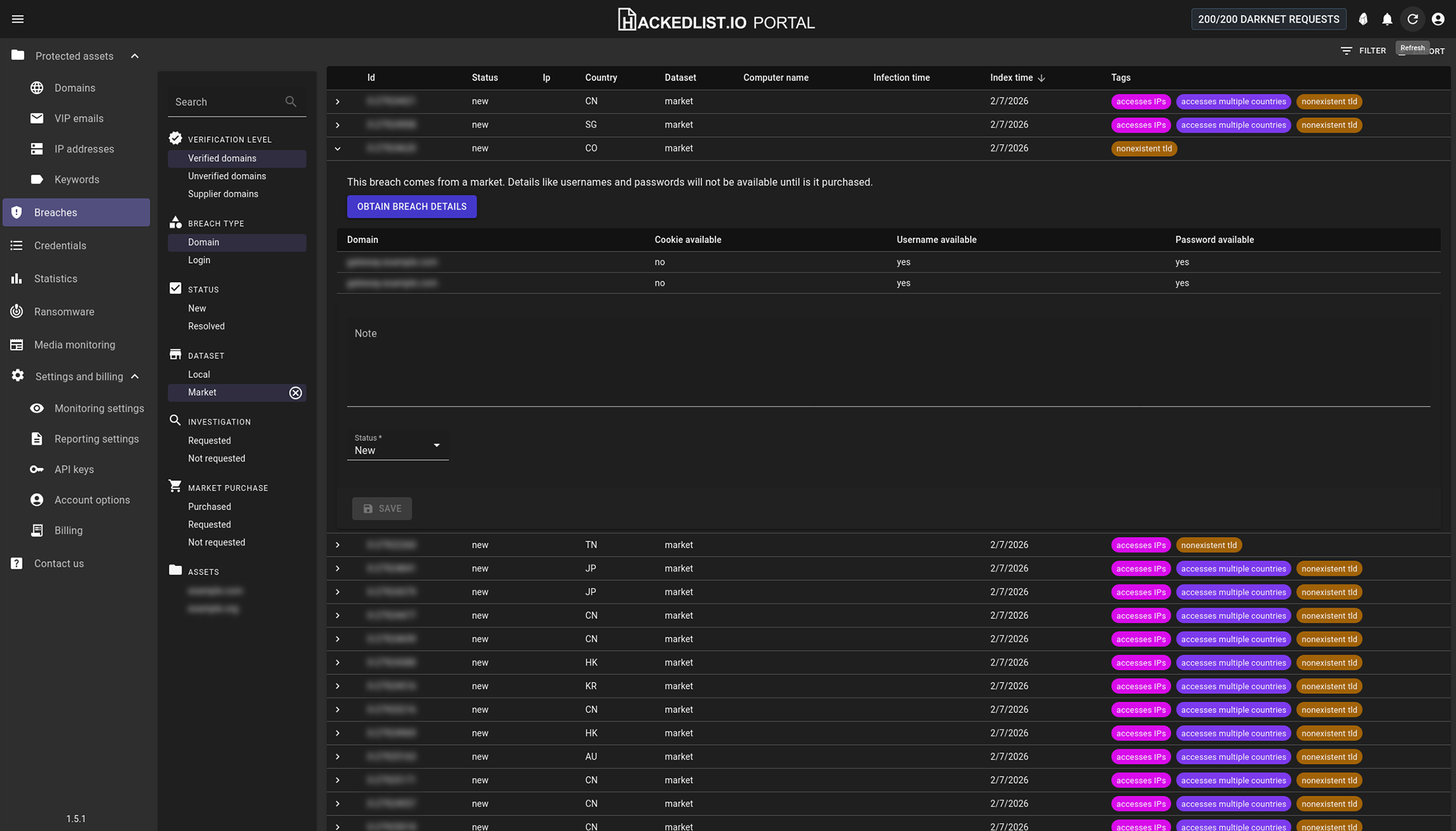
Task: Open the hamburger menu top-left
Action: pos(18,19)
